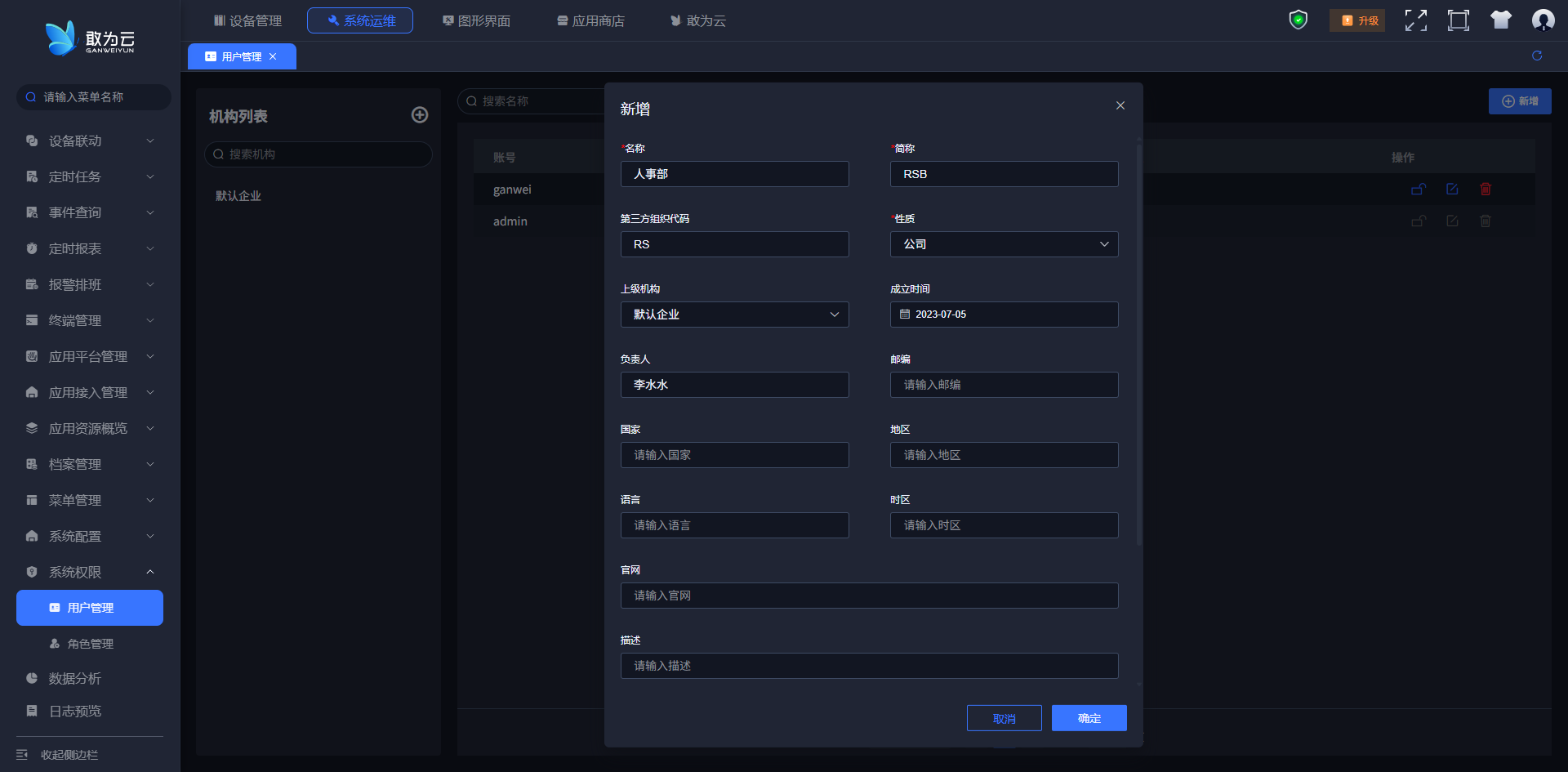The image size is (1568, 772).
Task: Click the delete trash icon in ganwei row
Action: [1486, 190]
